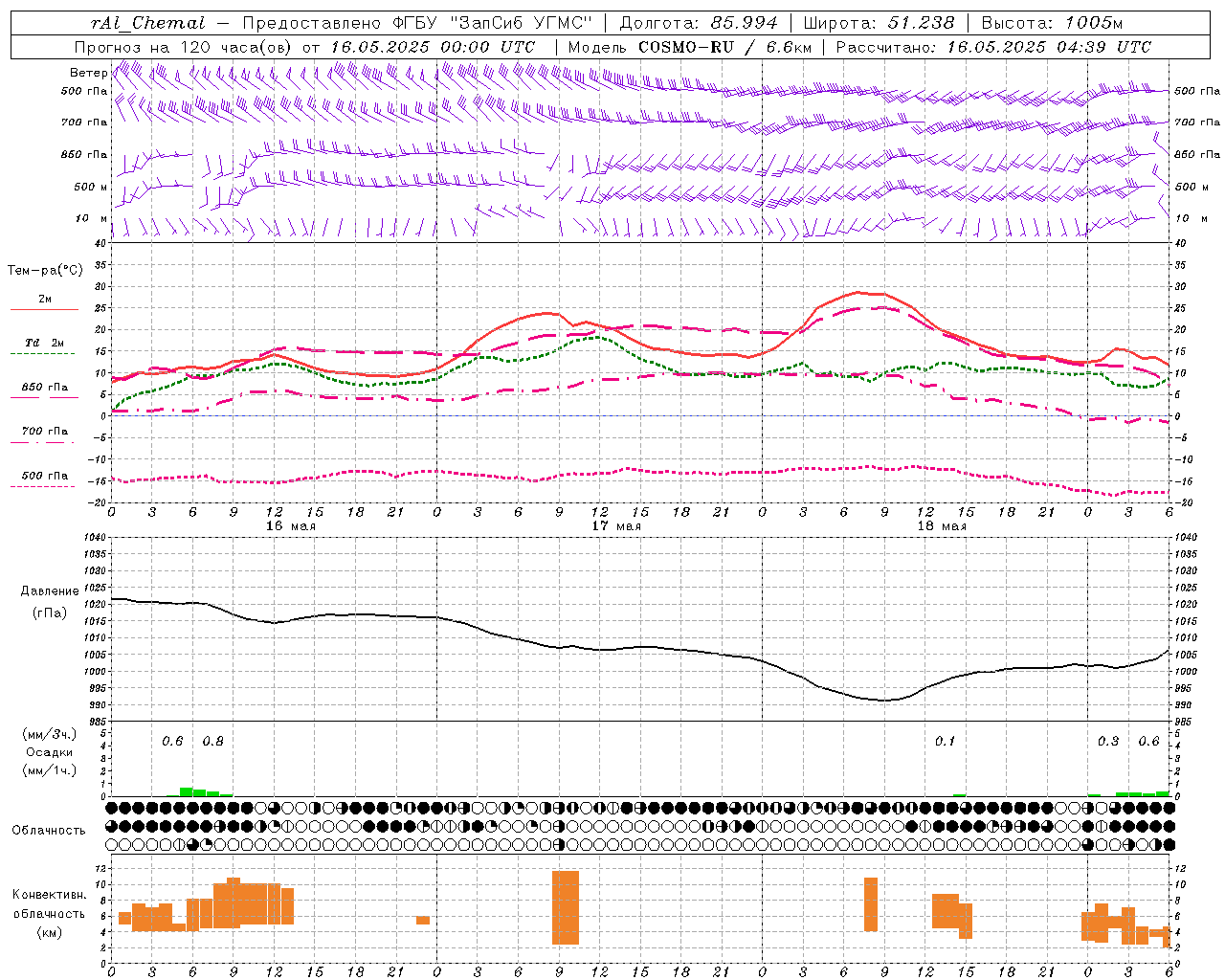Click the (гПа) unit under Давление

[50, 613]
